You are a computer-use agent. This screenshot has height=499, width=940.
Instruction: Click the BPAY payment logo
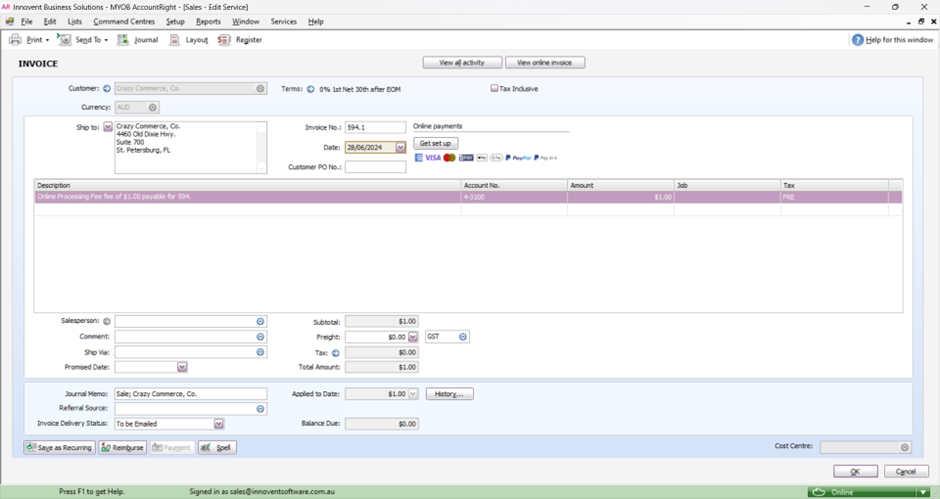[466, 158]
